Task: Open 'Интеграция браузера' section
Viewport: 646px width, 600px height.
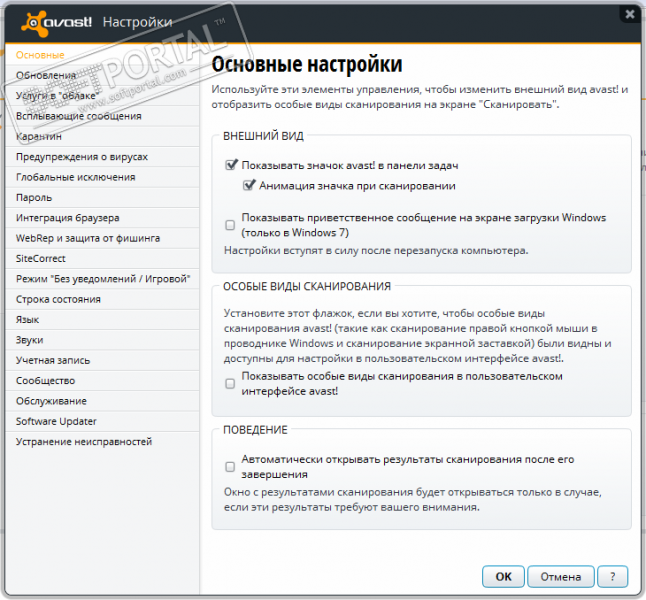Action: (102, 218)
